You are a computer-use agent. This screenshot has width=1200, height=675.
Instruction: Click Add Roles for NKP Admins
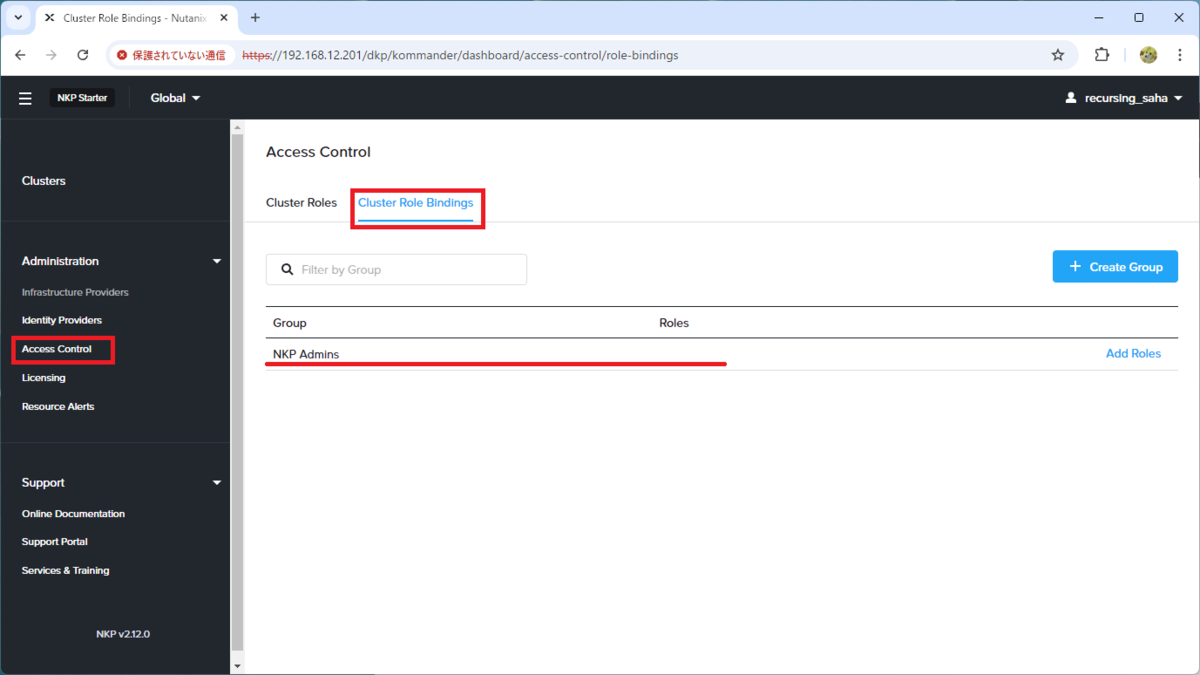click(x=1133, y=354)
